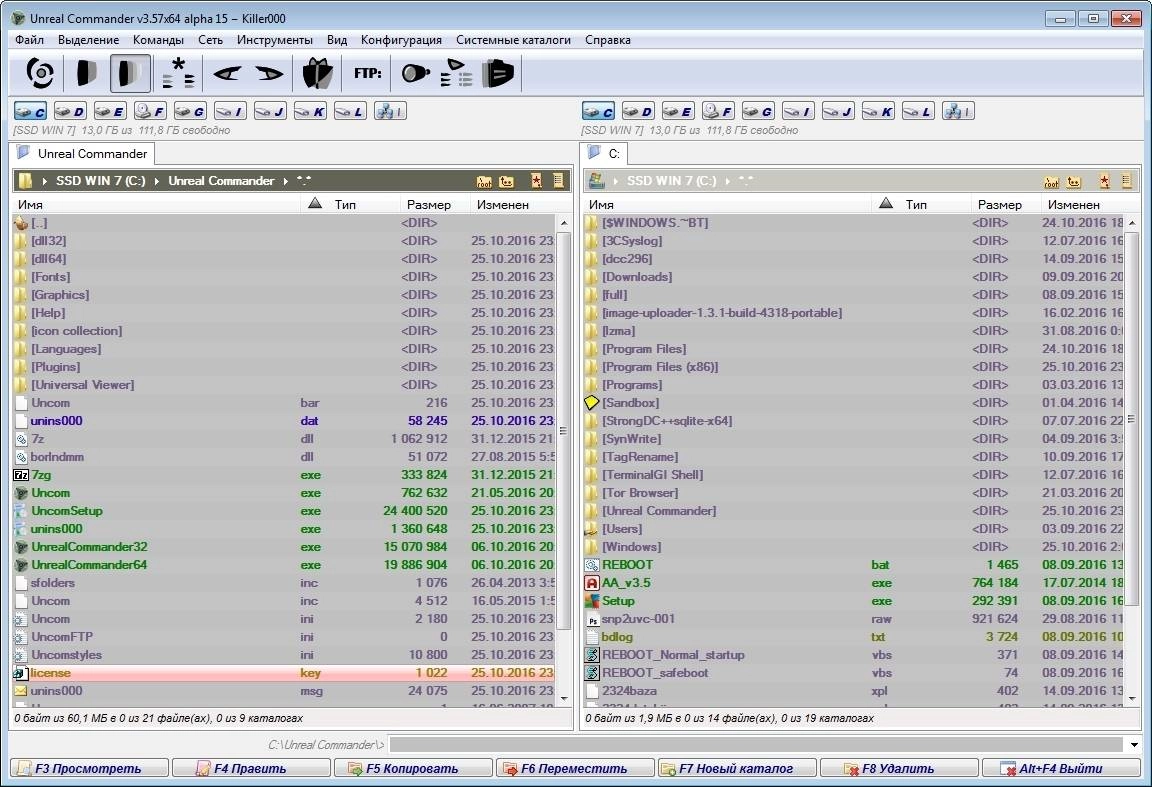Select optical drive F in left panel
The width and height of the screenshot is (1152, 787).
151,111
